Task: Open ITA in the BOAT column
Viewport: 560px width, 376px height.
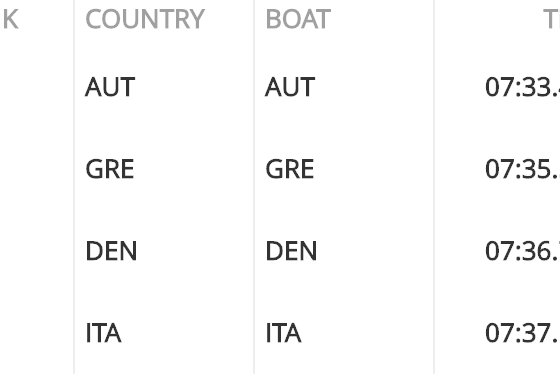Action: click(x=284, y=333)
